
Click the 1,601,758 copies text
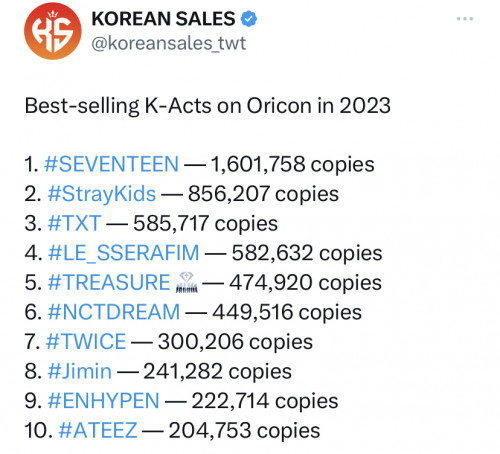coord(293,165)
